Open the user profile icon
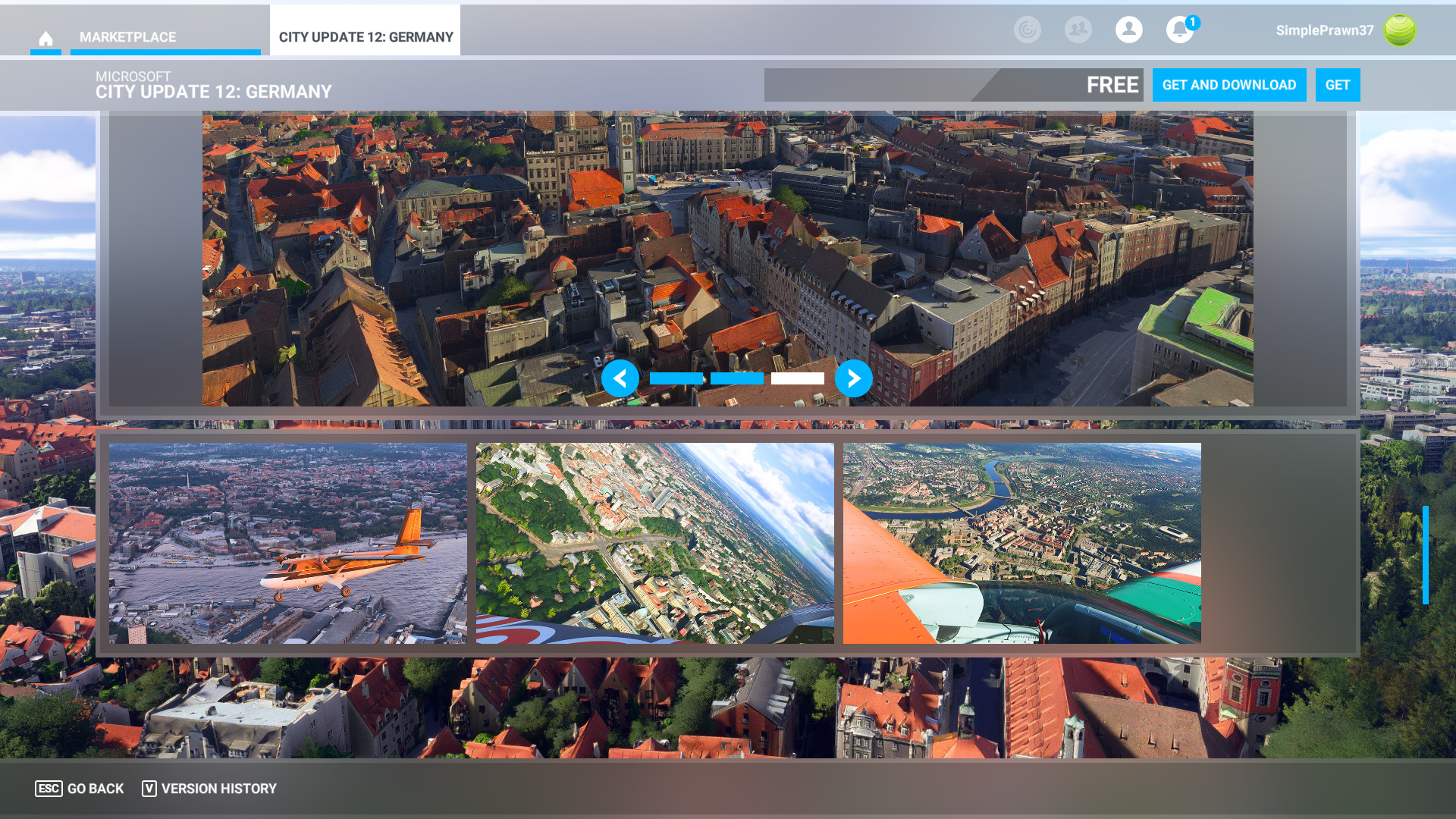The image size is (1456, 819). click(1128, 30)
